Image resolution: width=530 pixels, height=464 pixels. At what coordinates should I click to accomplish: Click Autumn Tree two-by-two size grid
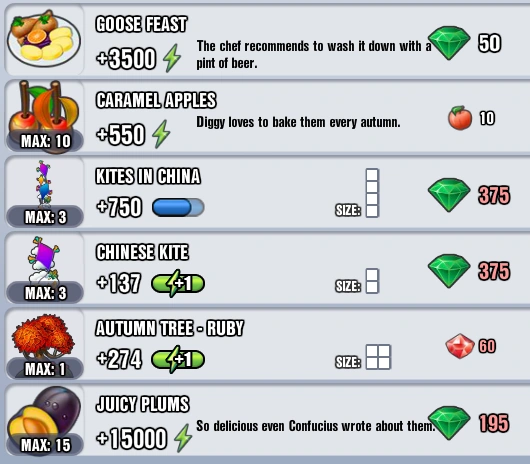coord(378,357)
